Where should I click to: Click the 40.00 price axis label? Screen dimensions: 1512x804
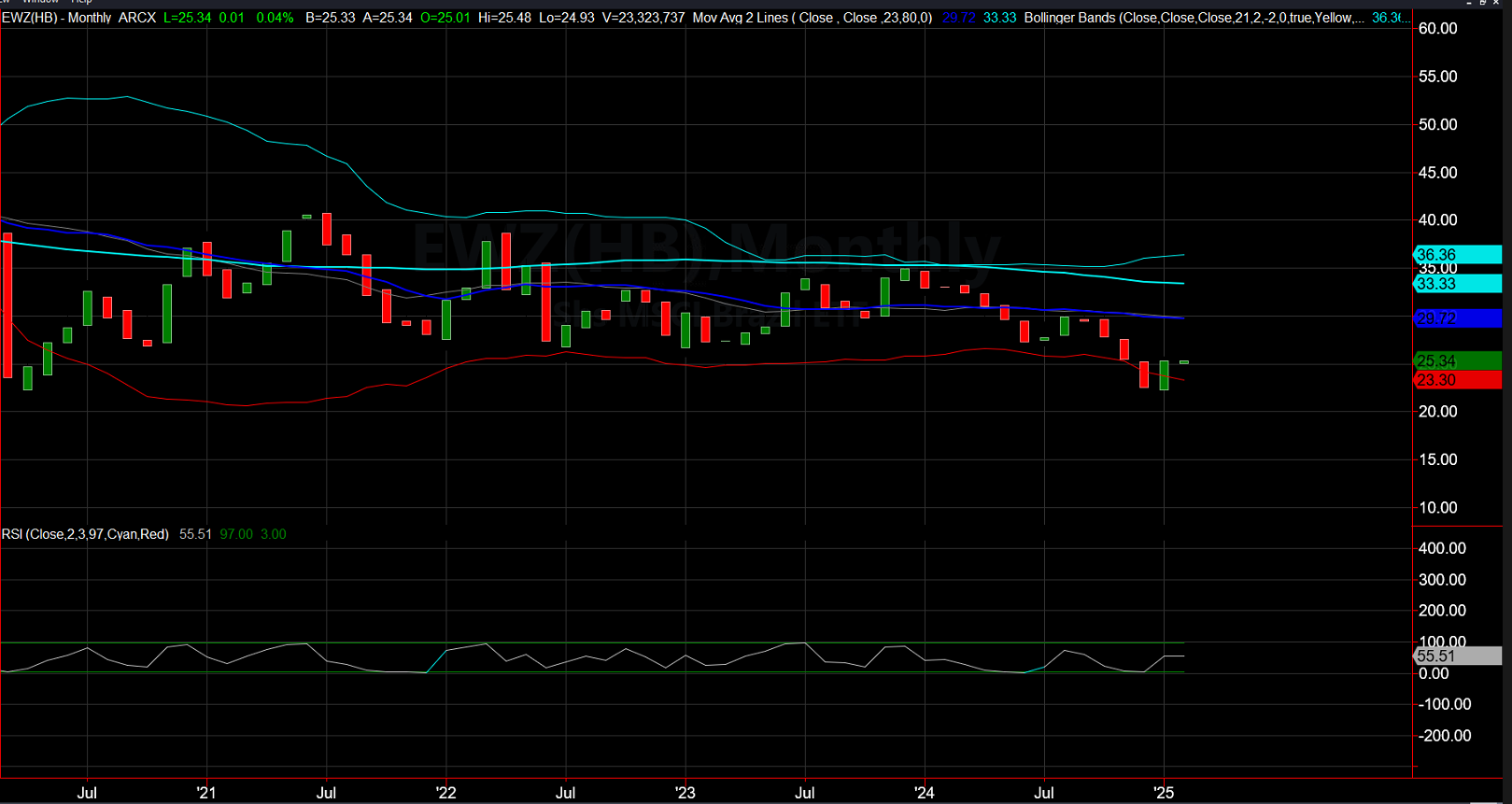click(1437, 219)
